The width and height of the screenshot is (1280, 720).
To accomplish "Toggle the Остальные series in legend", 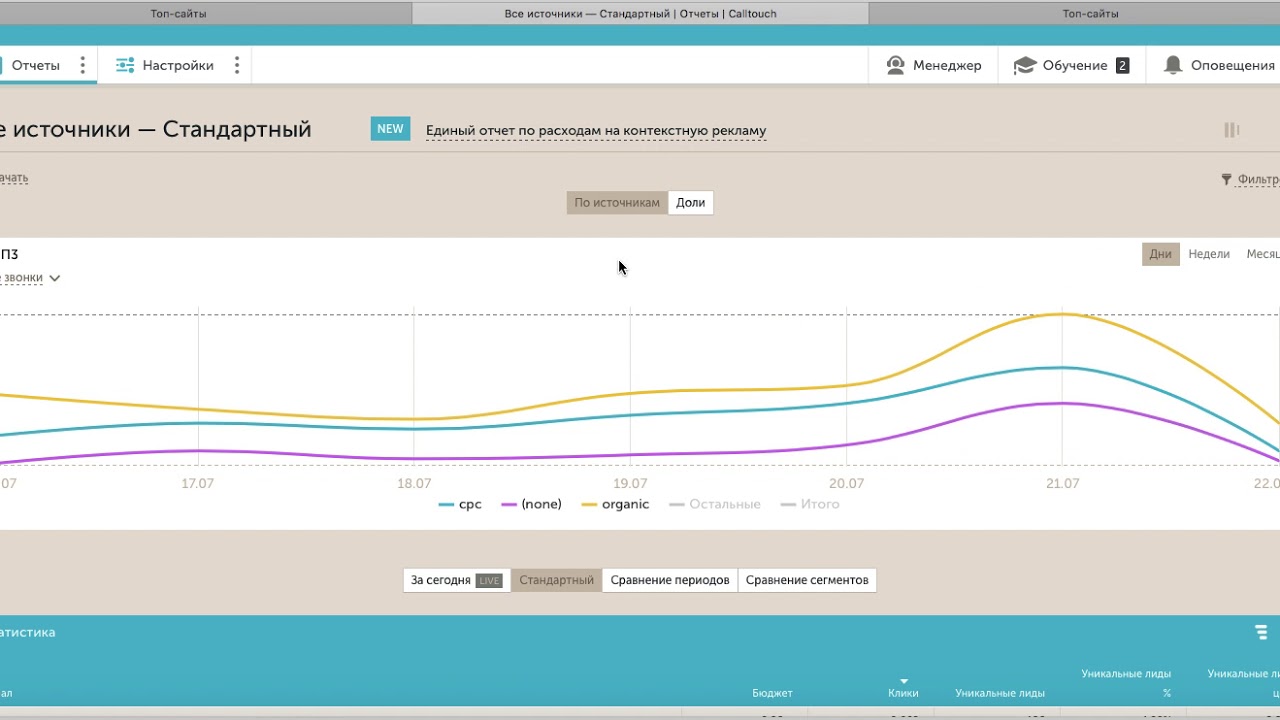I will click(715, 504).
